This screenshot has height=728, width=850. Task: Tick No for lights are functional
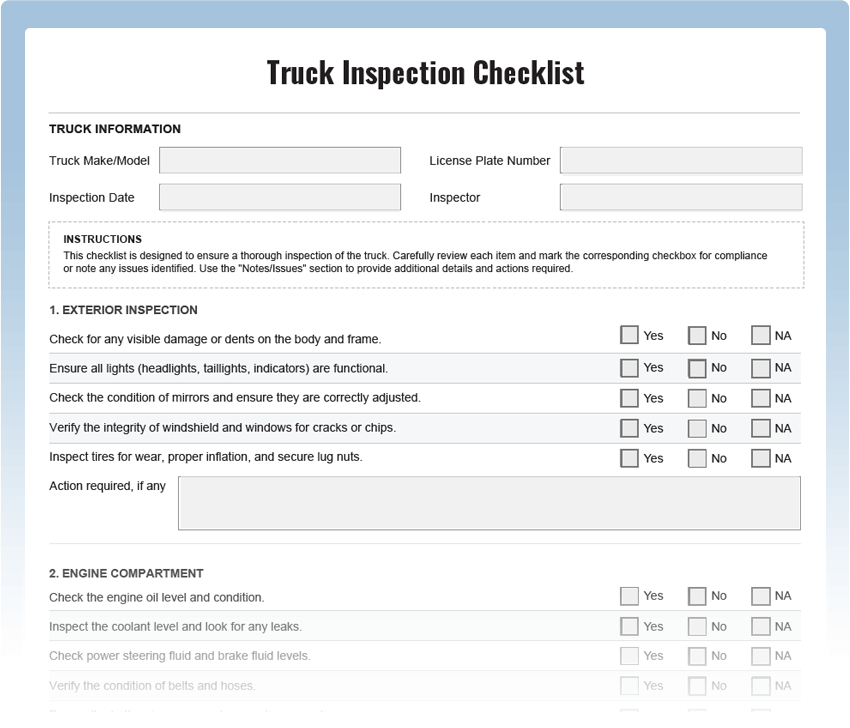coord(697,368)
